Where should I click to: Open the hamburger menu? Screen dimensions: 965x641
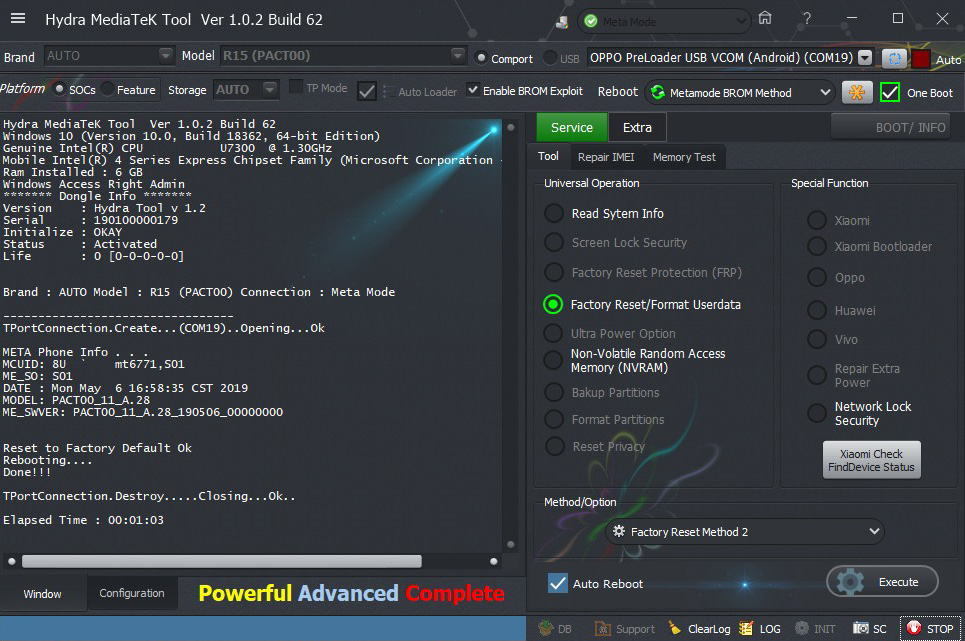(18, 18)
